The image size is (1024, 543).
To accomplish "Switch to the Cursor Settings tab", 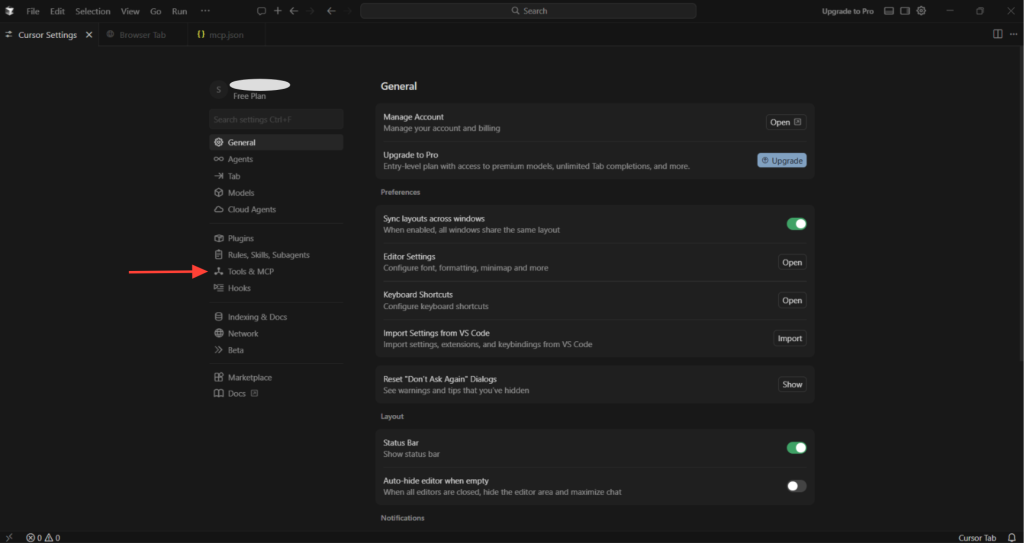I will click(48, 35).
